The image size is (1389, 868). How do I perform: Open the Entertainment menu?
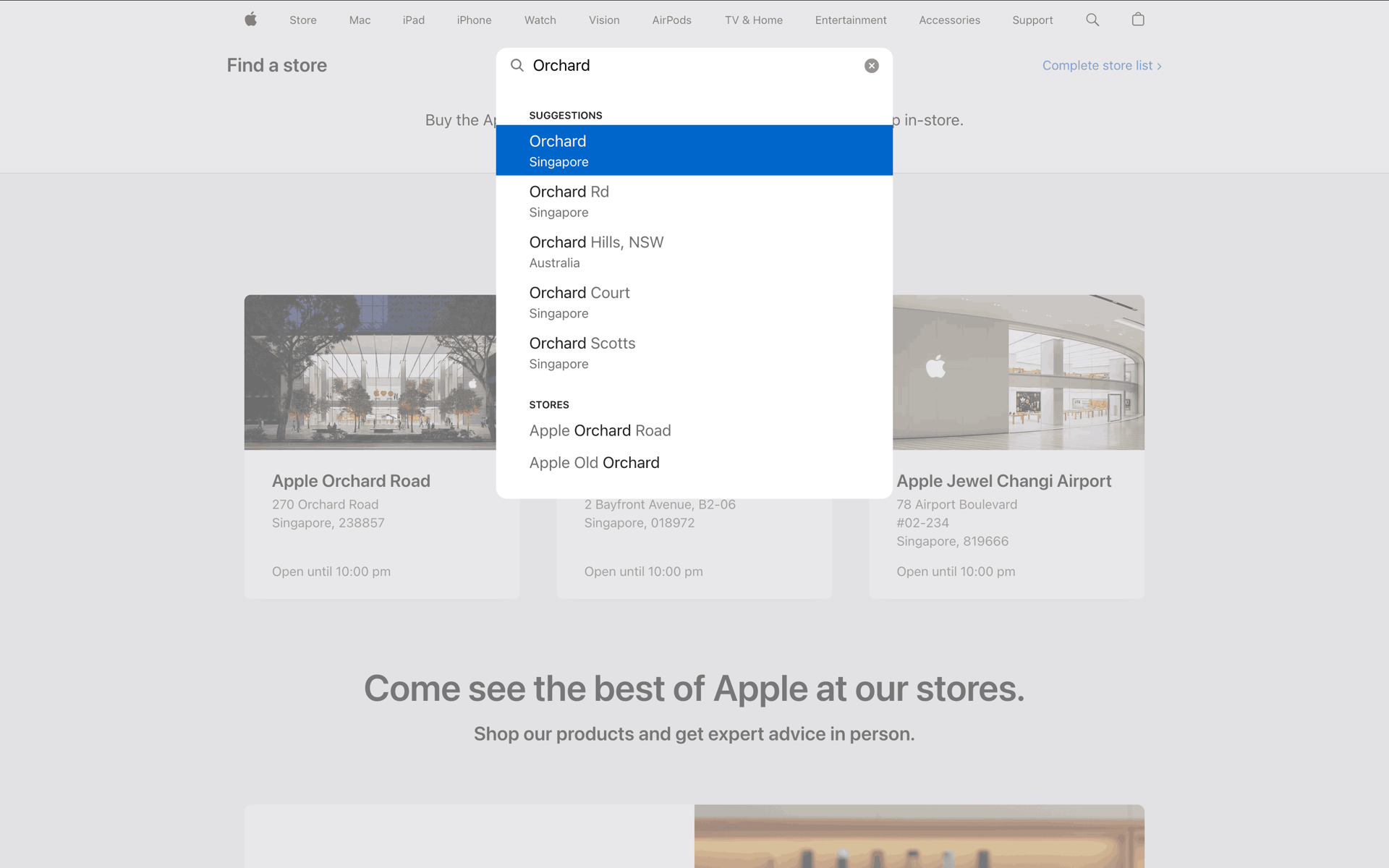point(851,20)
